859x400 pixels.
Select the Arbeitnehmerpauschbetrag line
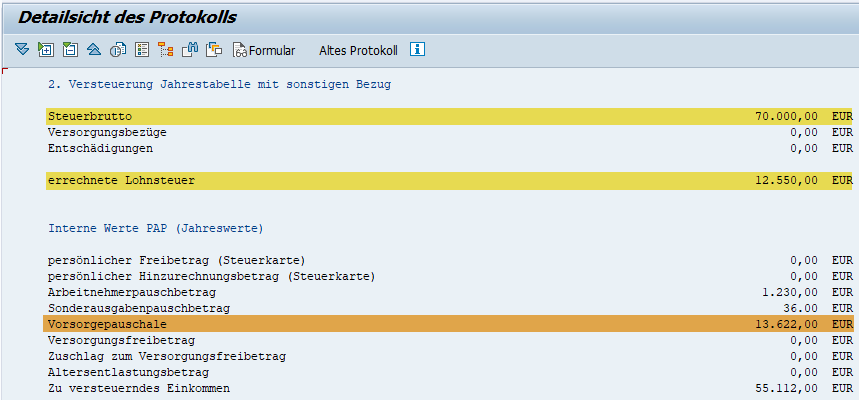pyautogui.click(x=449, y=292)
